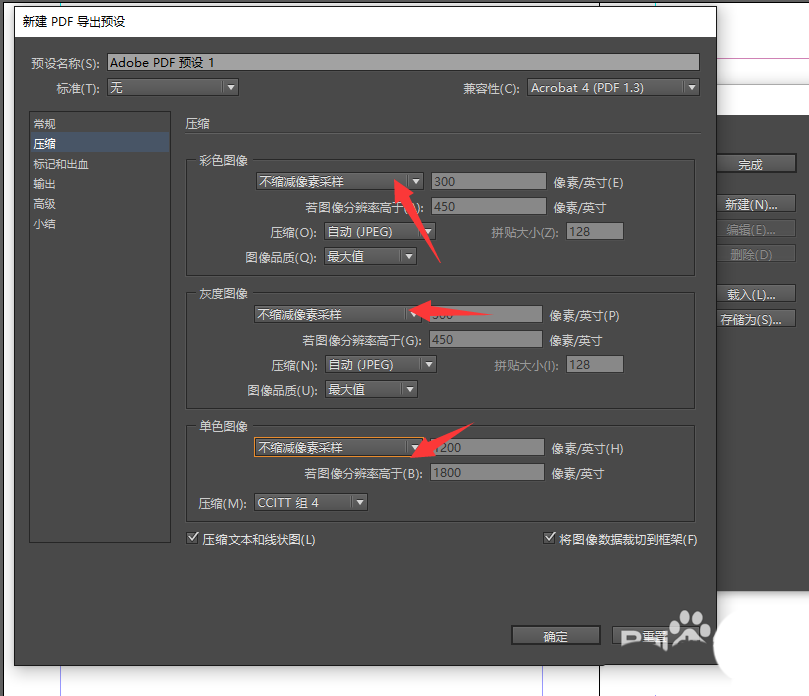Open the 标准(T) dropdown
The height and width of the screenshot is (696, 809).
tap(172, 87)
